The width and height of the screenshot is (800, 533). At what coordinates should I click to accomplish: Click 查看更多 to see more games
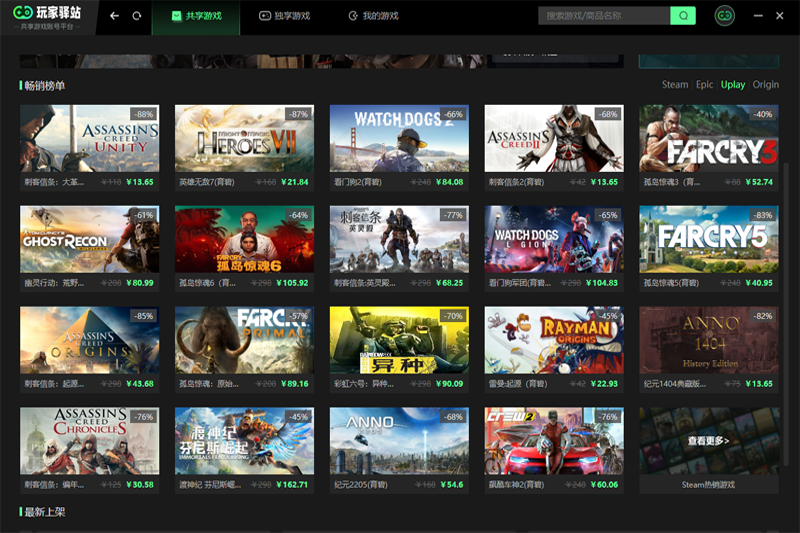coord(708,441)
